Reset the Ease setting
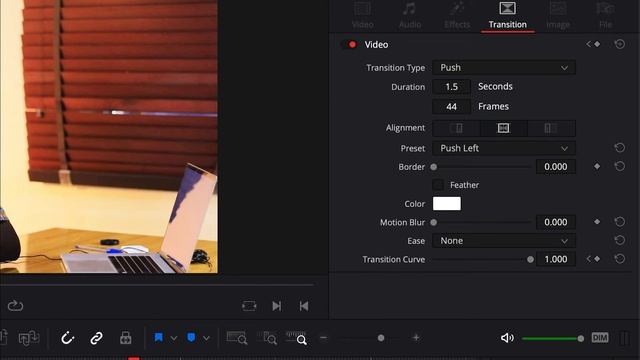 tap(620, 240)
